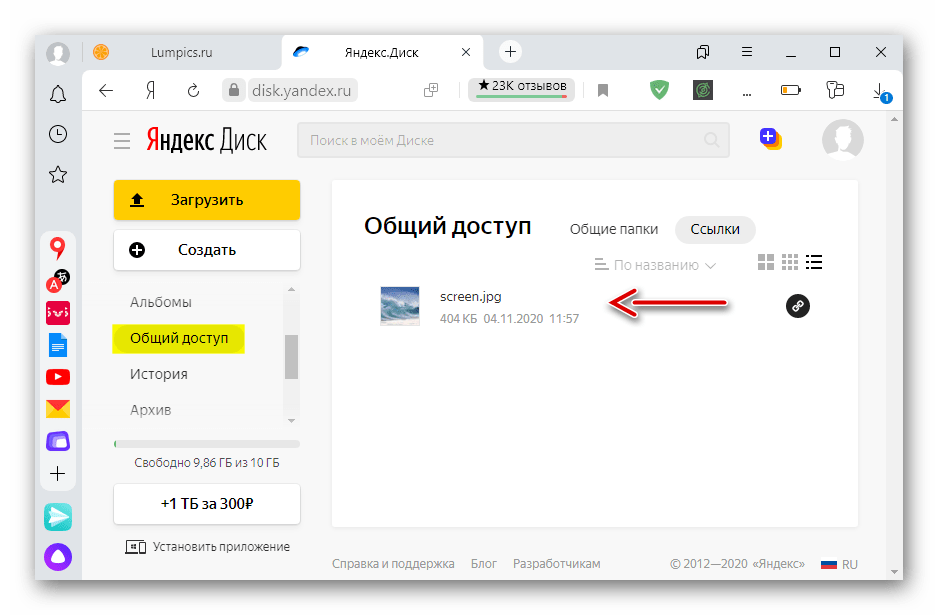Open browser main menu lines icon
Screen dimensions: 938x615
coord(747,52)
